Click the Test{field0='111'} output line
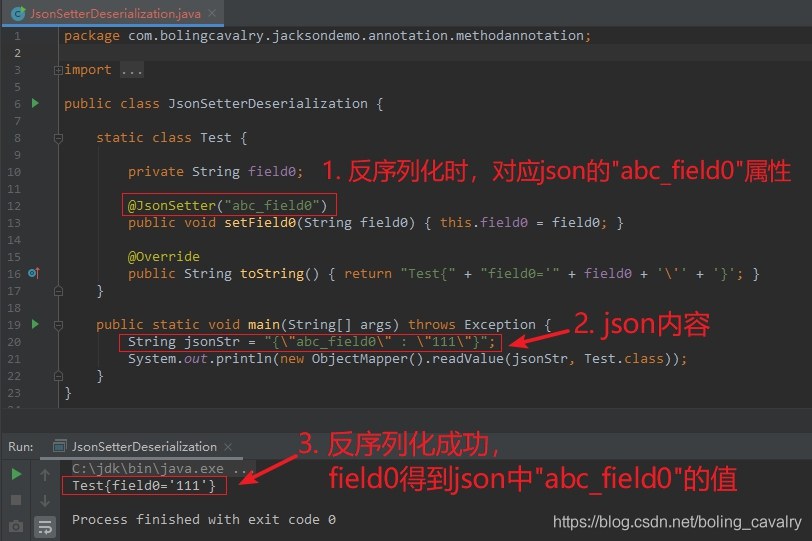 (x=143, y=486)
